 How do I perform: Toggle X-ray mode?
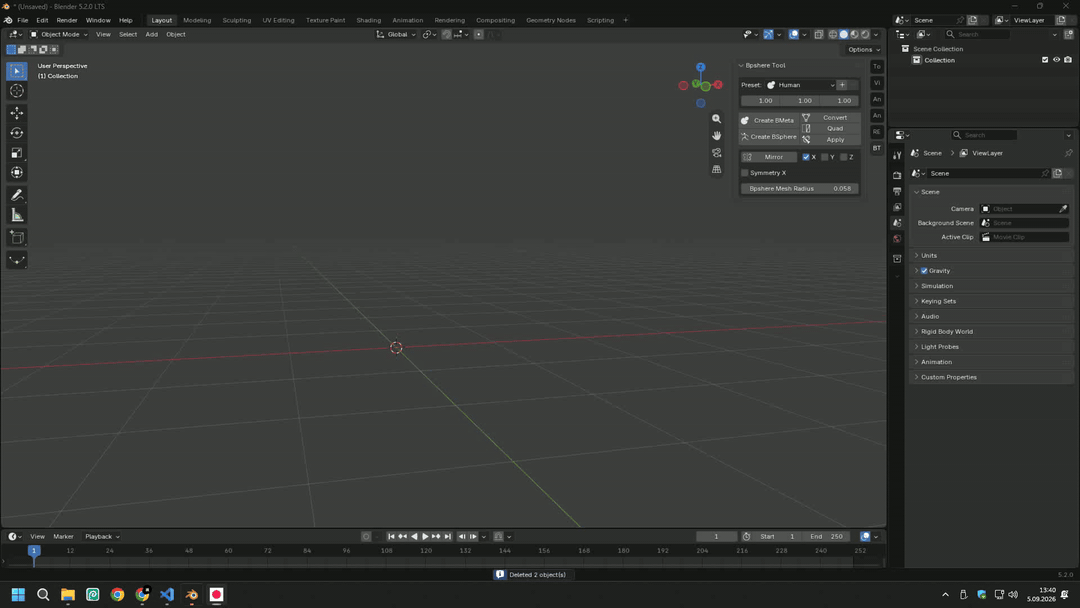click(x=818, y=34)
